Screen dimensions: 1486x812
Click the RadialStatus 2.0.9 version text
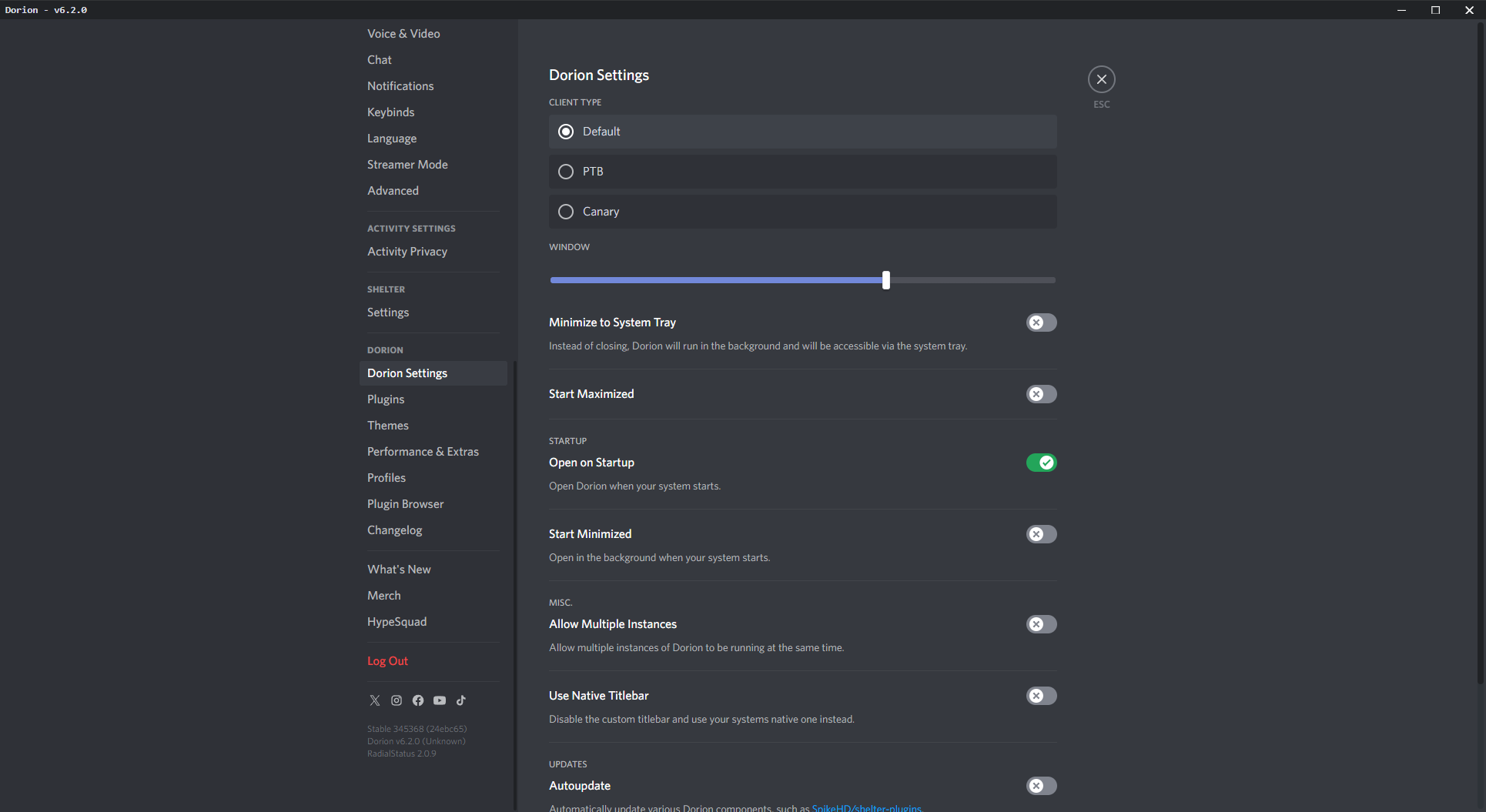401,754
